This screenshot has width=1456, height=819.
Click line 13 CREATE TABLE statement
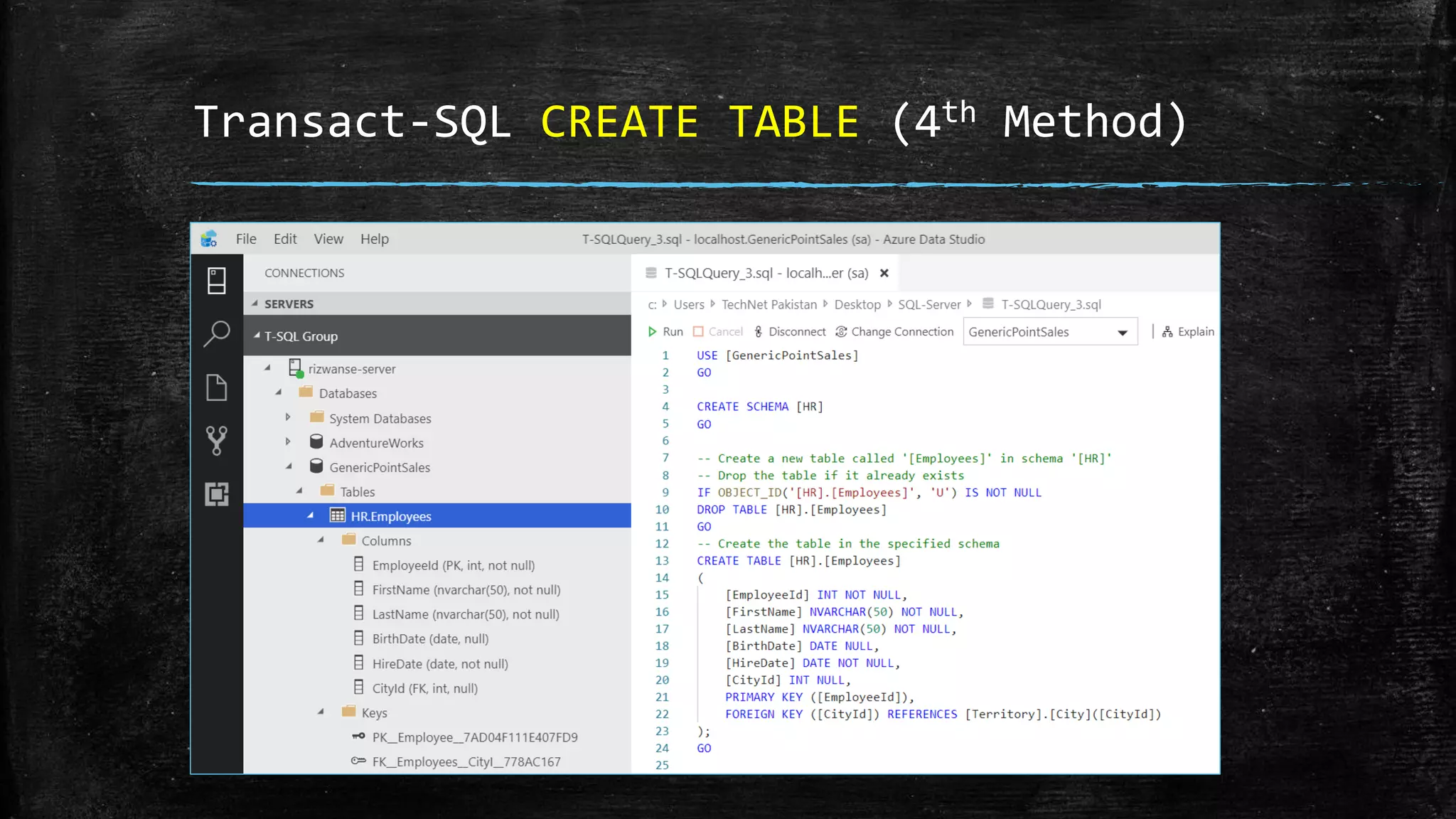pos(798,560)
